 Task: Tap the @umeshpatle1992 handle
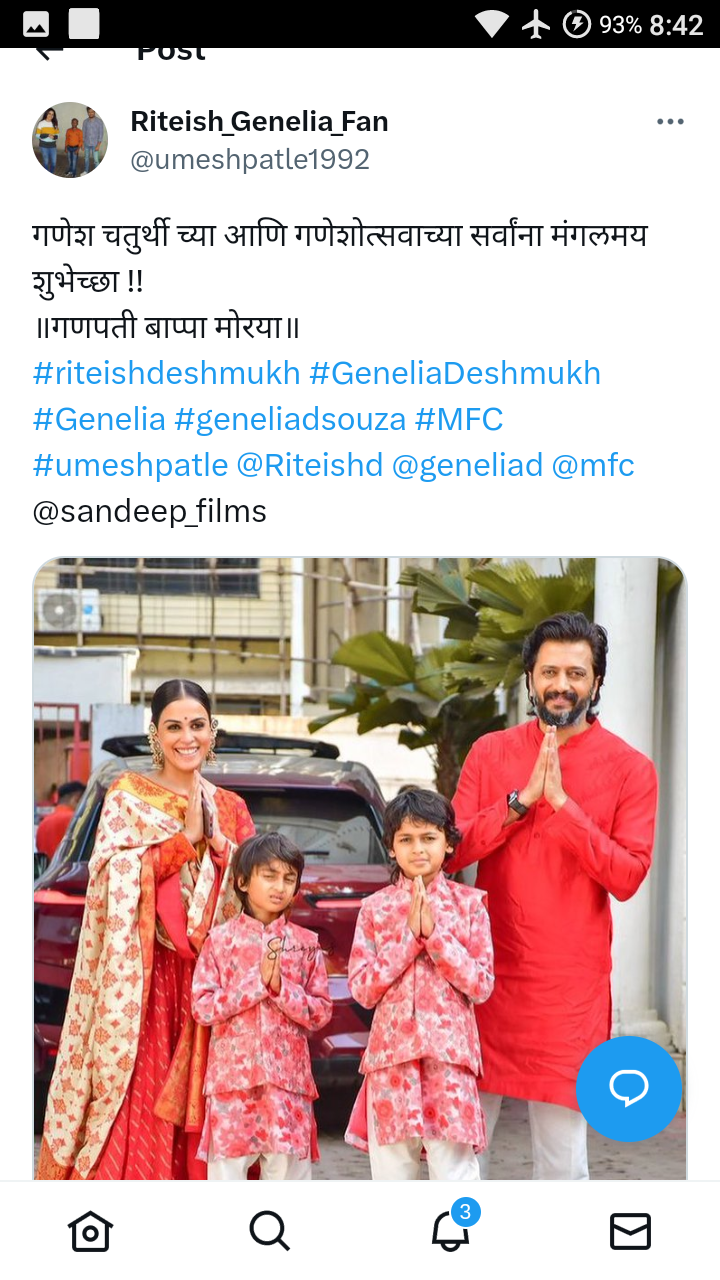coord(250,159)
